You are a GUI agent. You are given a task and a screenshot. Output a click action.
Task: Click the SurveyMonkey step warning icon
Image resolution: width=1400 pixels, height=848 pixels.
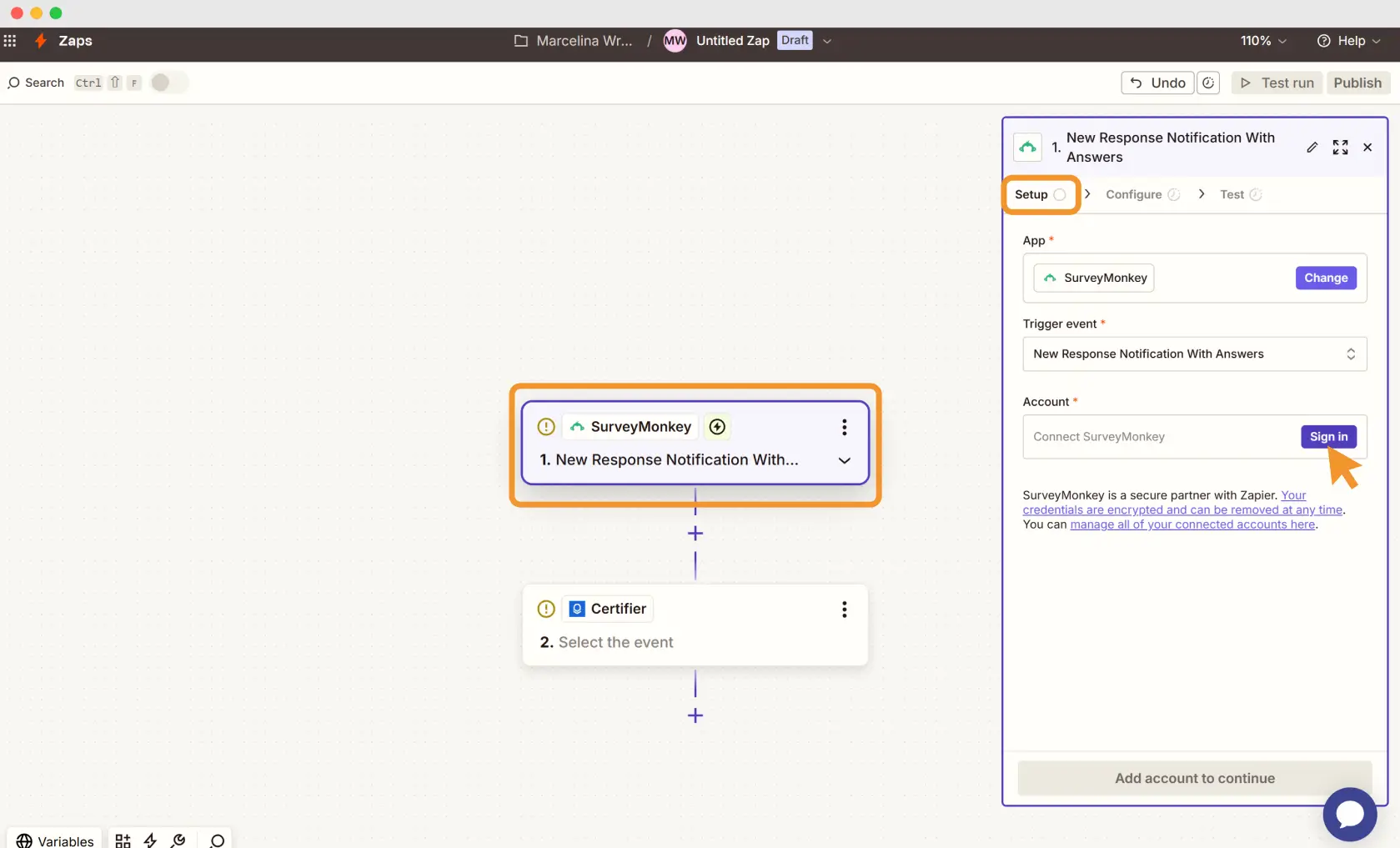(546, 427)
